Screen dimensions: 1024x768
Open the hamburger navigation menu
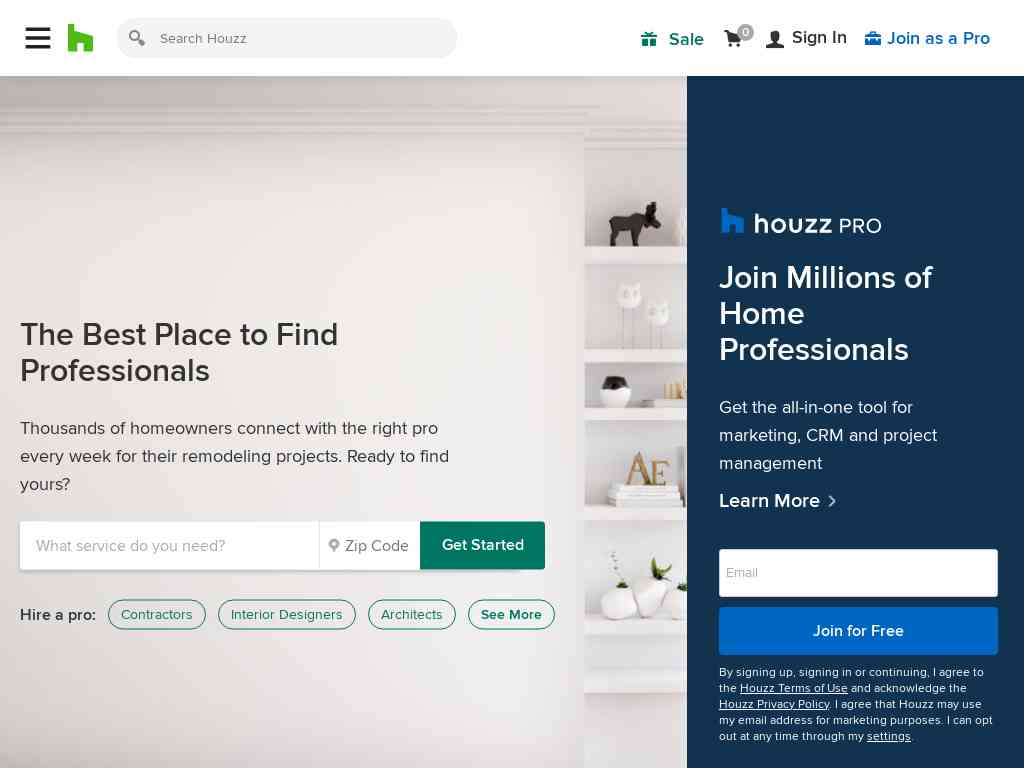38,38
